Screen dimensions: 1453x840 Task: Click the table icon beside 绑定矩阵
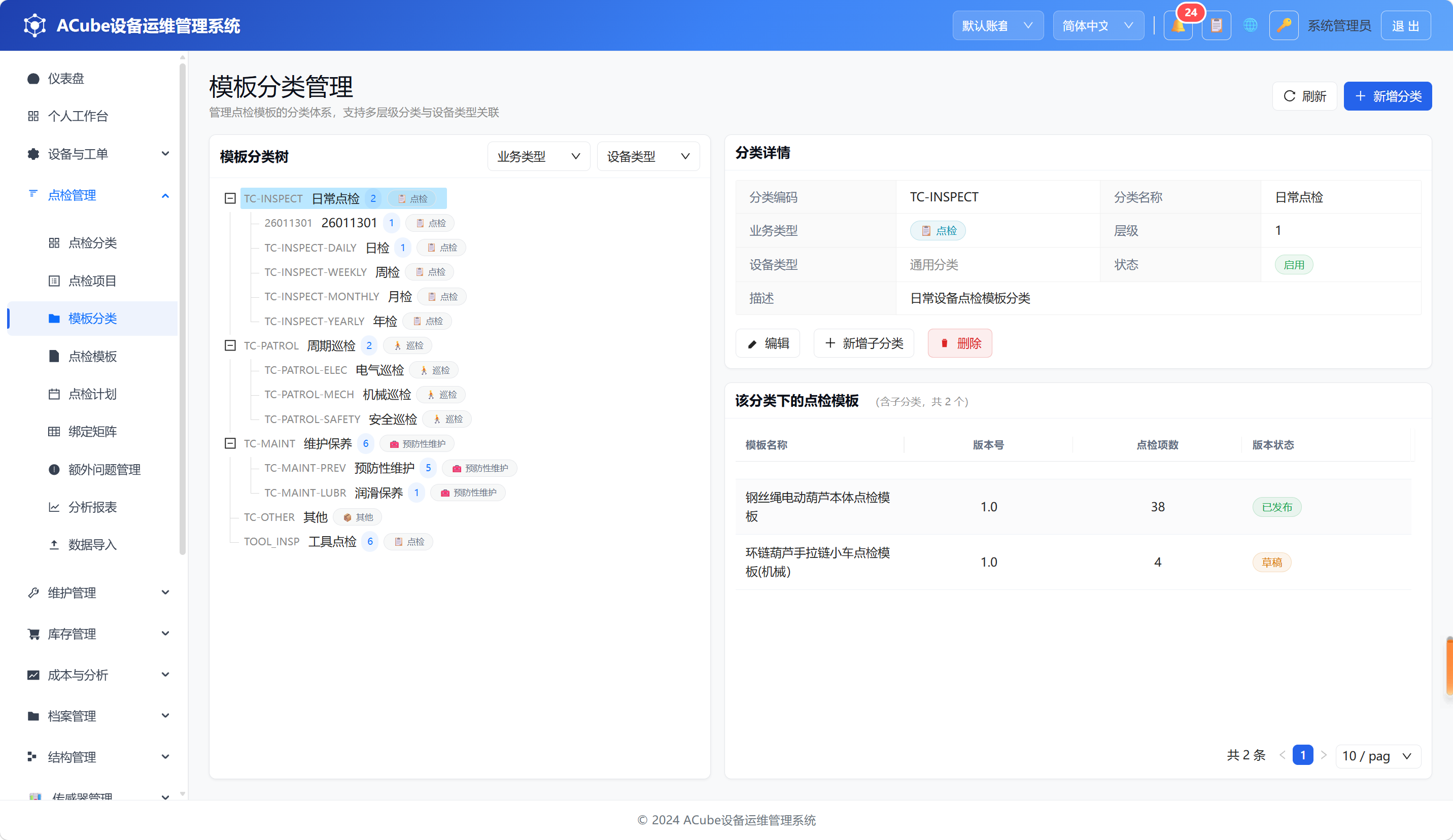54,432
